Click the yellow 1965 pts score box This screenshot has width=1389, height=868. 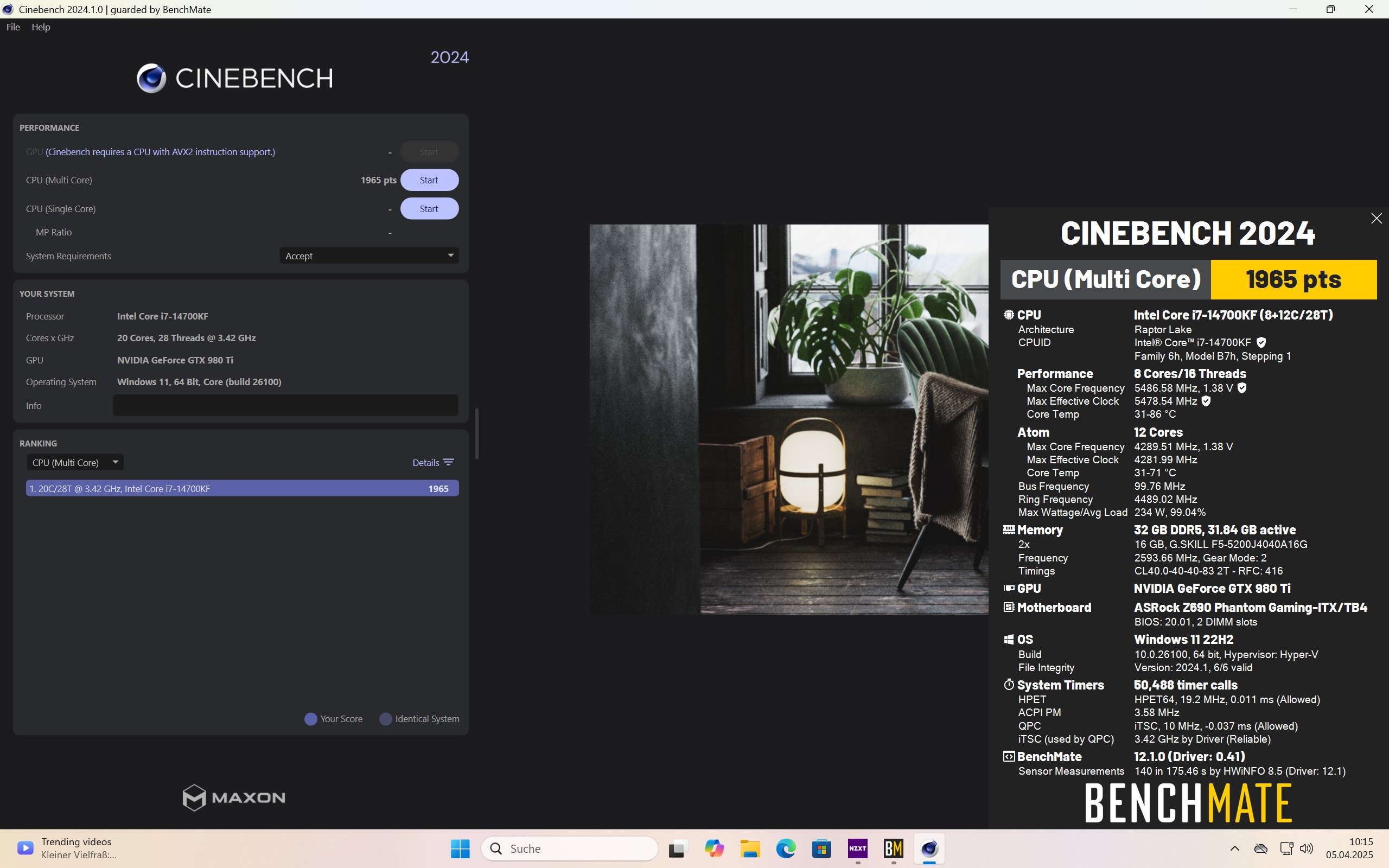(x=1294, y=279)
